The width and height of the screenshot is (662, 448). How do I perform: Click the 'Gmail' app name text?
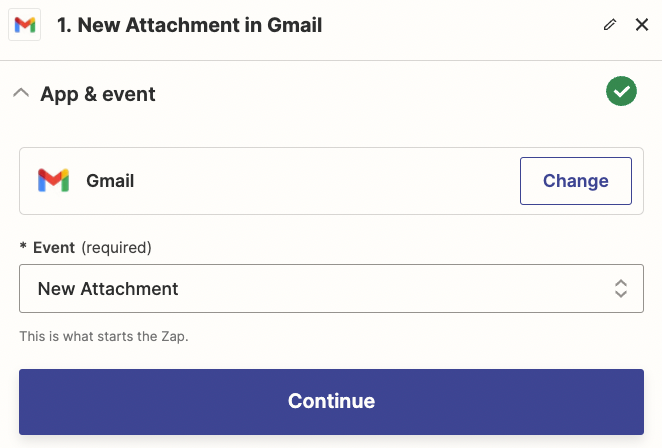click(110, 181)
